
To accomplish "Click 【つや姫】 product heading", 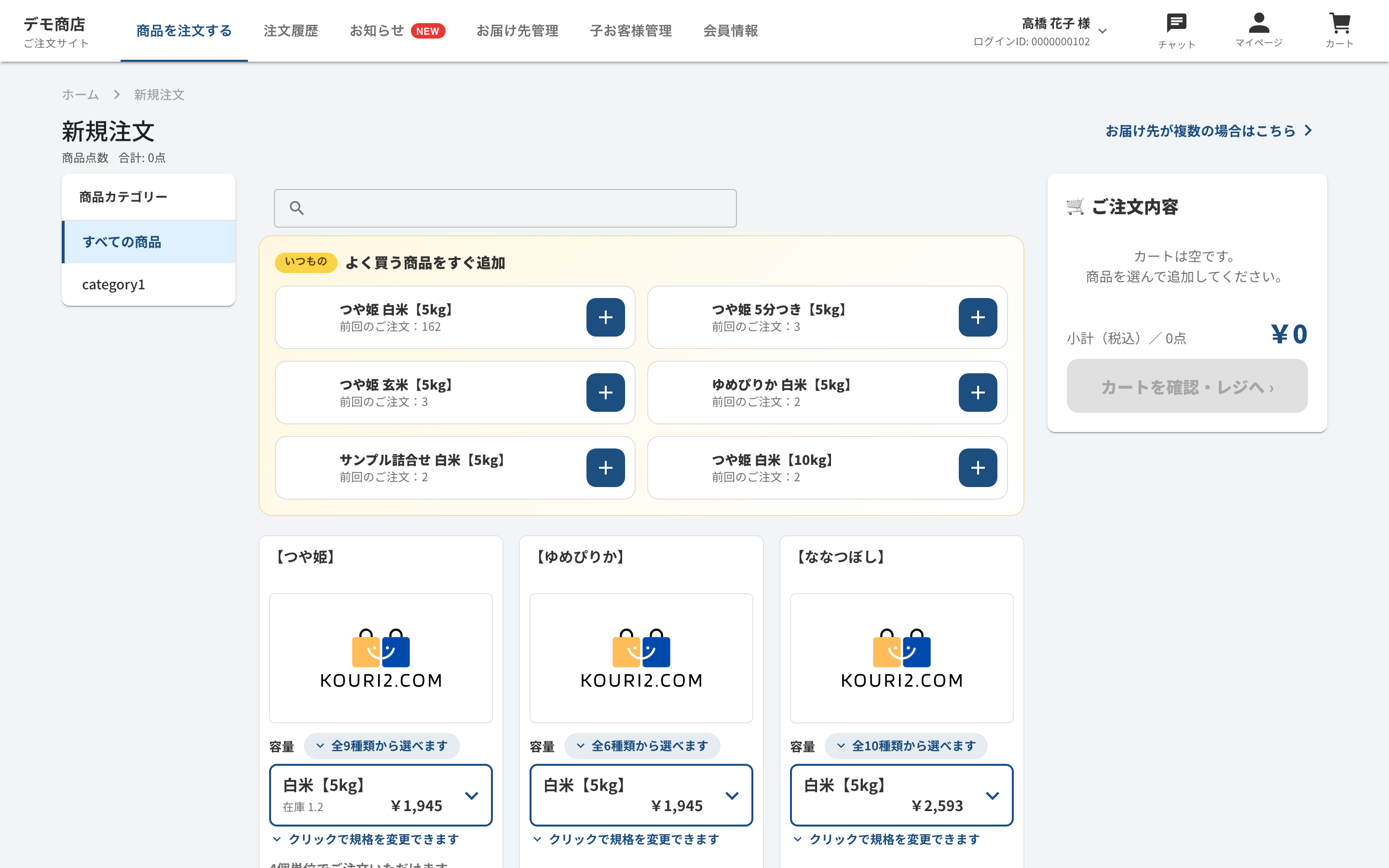I will (x=306, y=556).
